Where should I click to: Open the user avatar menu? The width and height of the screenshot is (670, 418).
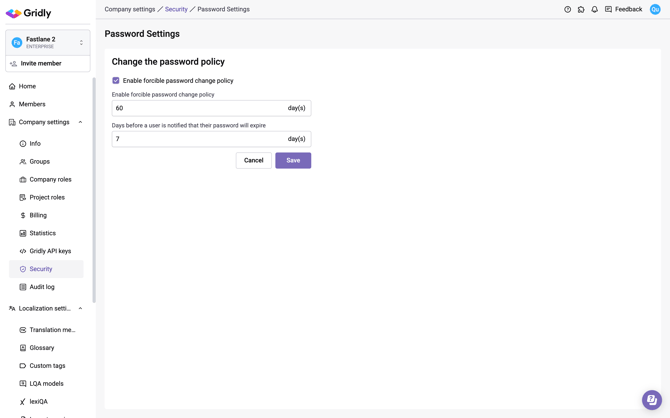tap(655, 10)
